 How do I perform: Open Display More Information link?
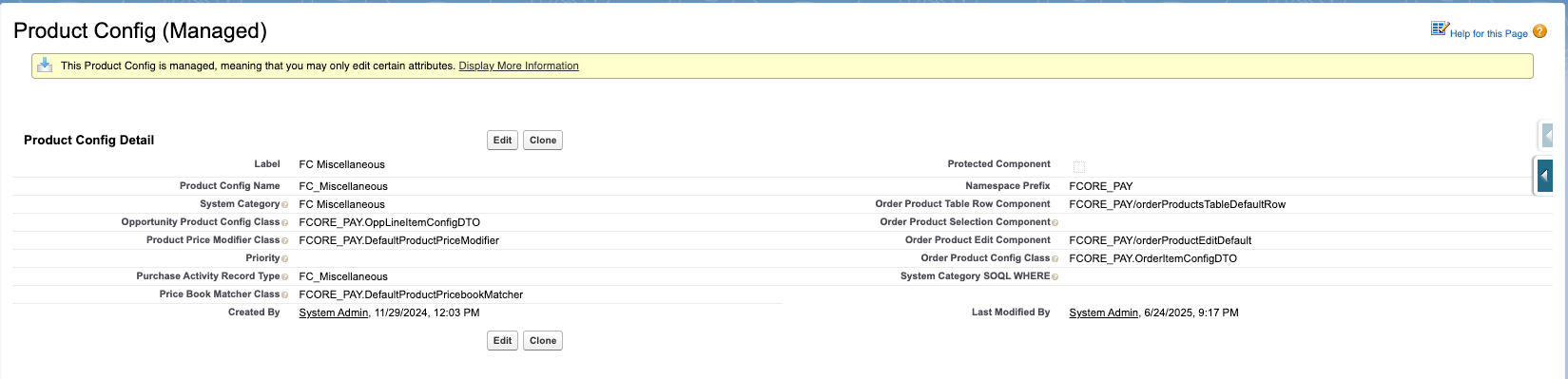[518, 66]
